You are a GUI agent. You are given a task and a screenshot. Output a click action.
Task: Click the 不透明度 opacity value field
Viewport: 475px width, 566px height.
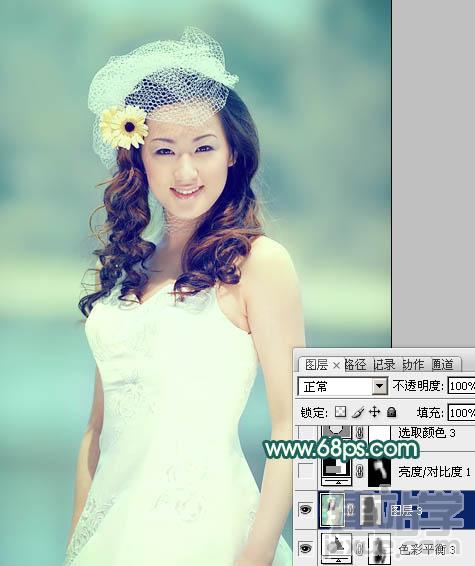(461, 386)
